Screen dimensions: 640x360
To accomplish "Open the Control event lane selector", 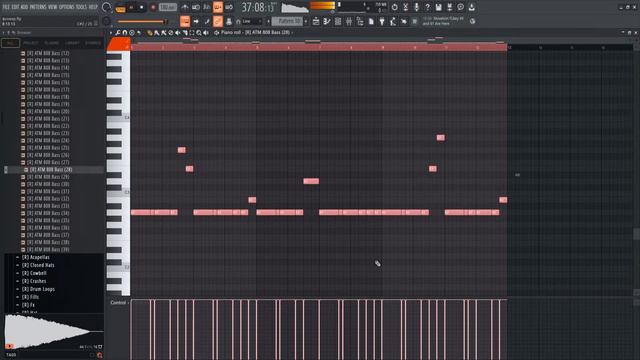I will tap(119, 302).
